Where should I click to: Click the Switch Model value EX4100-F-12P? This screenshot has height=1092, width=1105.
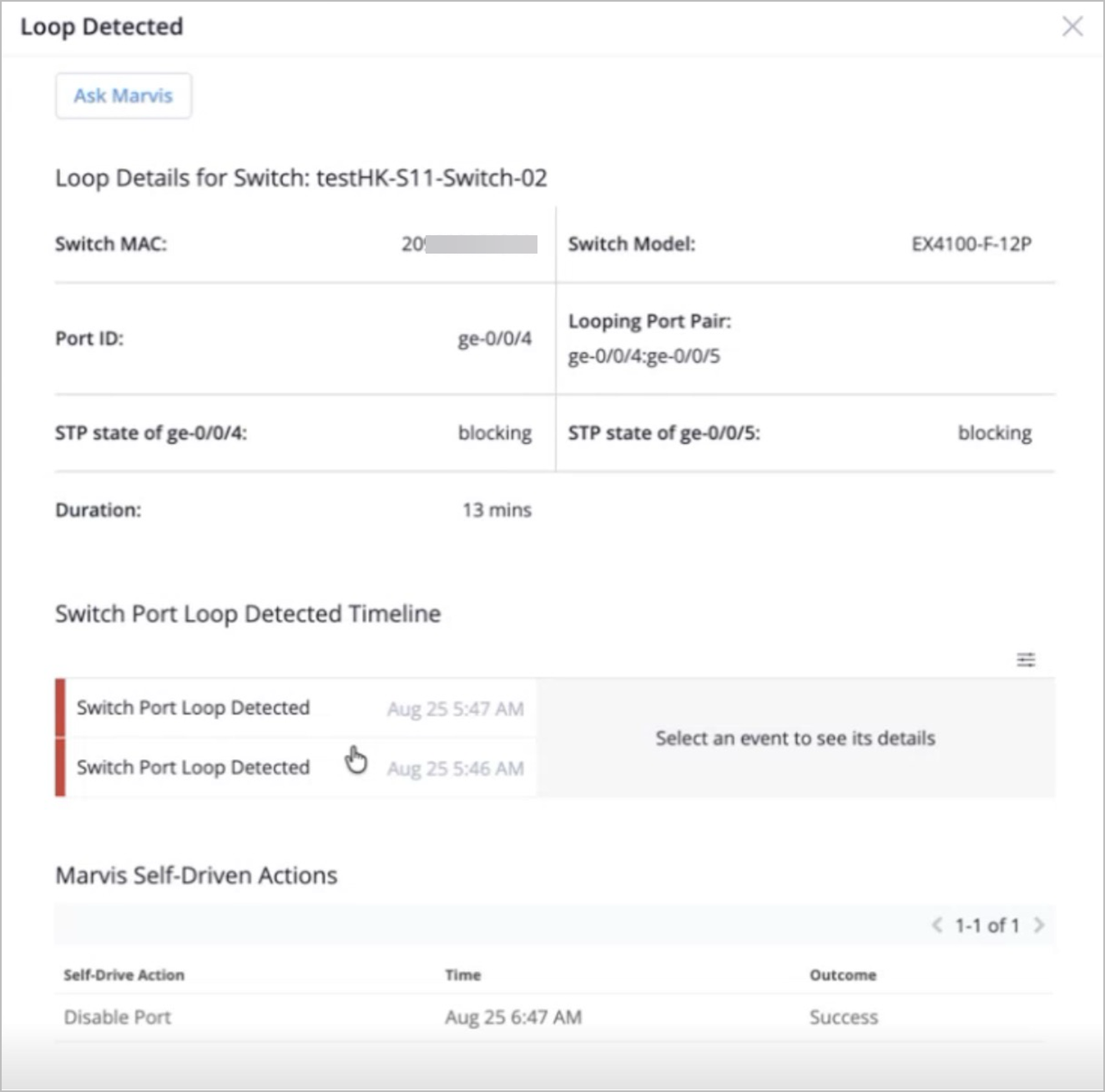coord(971,244)
